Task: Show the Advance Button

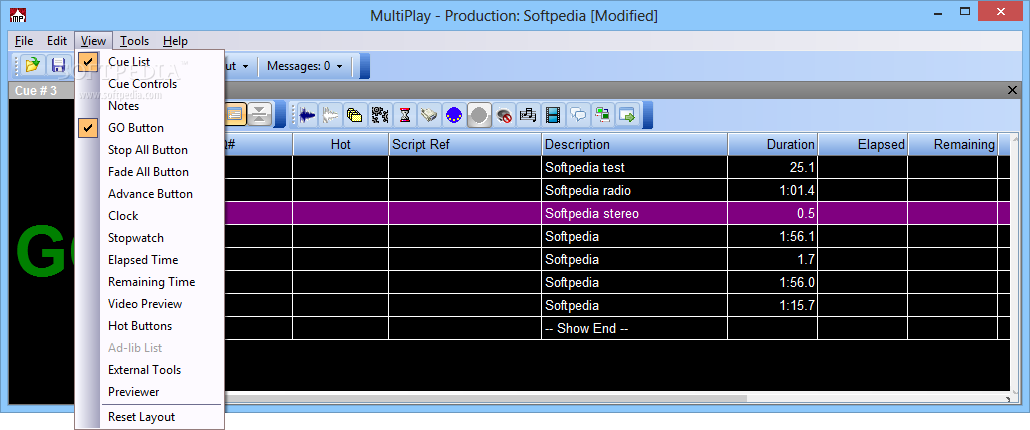Action: tap(150, 194)
